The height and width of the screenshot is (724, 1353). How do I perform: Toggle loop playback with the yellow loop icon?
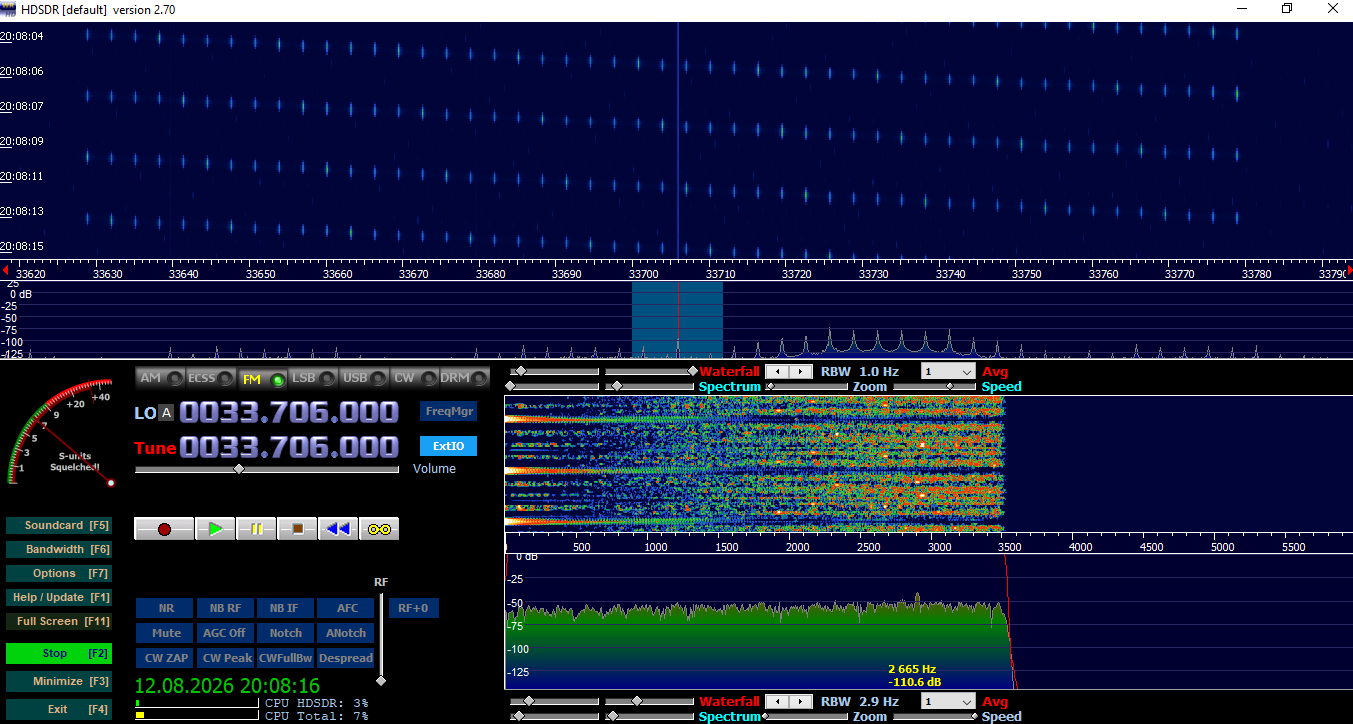[379, 529]
